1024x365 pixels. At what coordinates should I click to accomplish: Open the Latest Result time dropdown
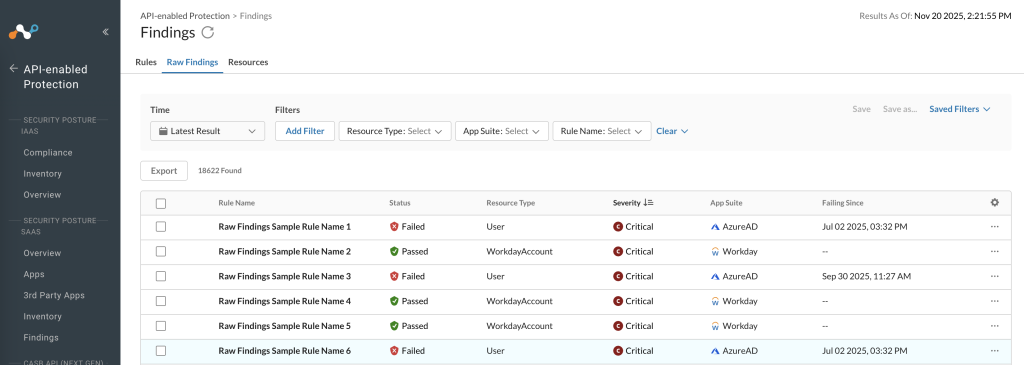[208, 131]
